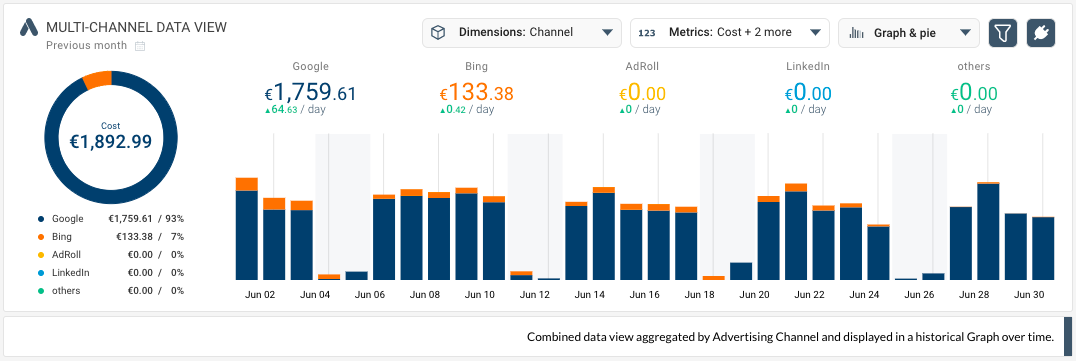The height and width of the screenshot is (361, 1076).
Task: Click the Previous month date range label
Action: pos(86,45)
